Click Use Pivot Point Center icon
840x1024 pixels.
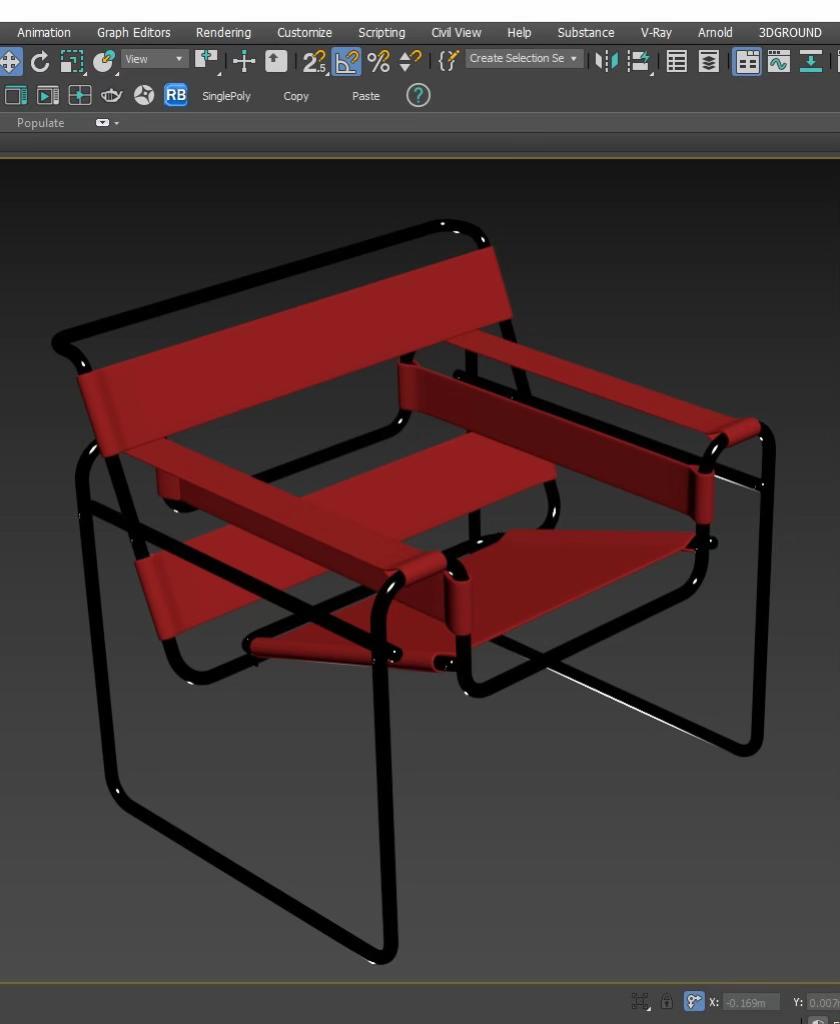click(207, 62)
